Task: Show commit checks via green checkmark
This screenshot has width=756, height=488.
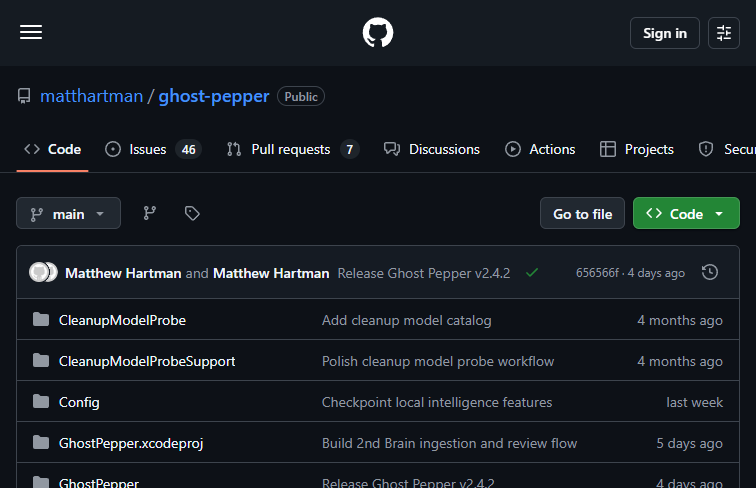Action: pyautogui.click(x=532, y=273)
